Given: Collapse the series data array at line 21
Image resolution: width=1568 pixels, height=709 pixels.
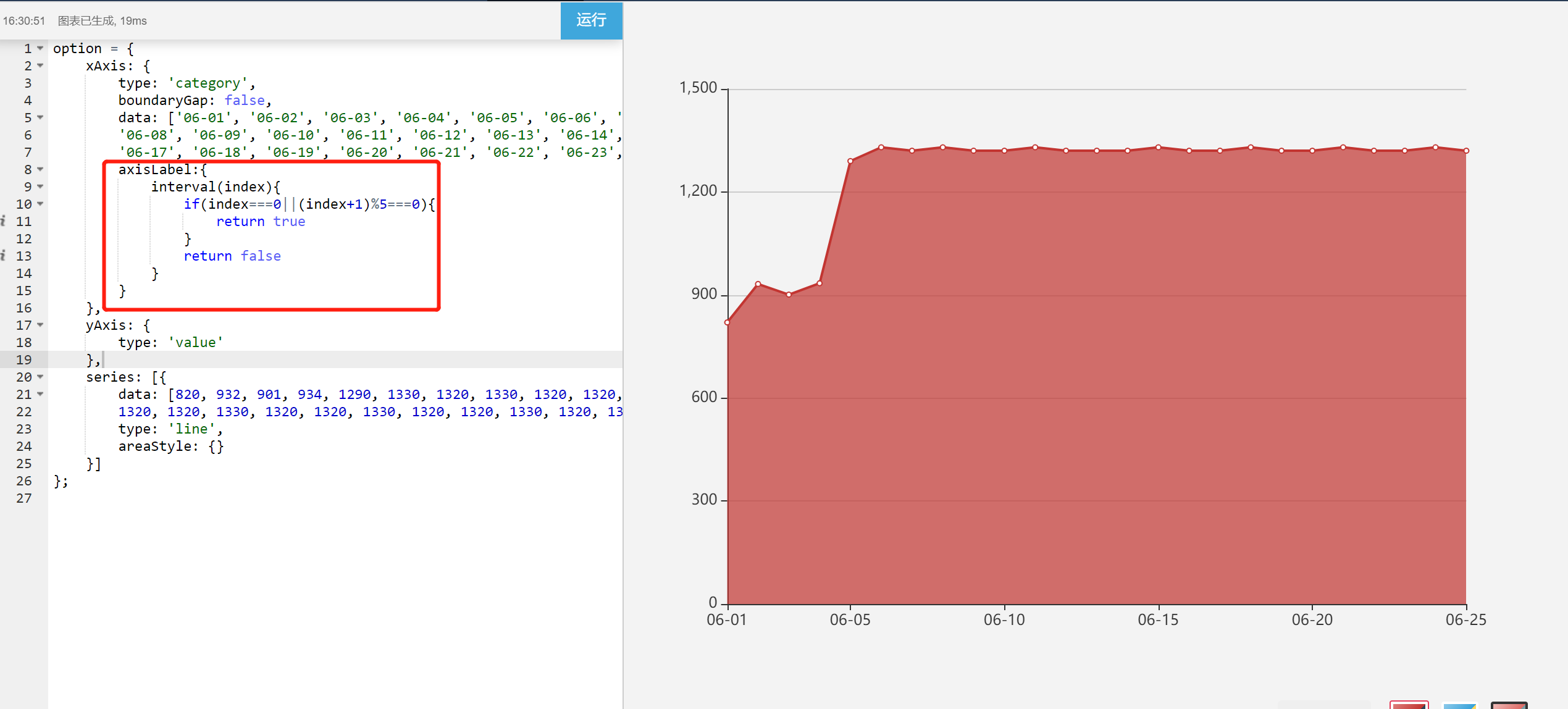Looking at the screenshot, I should coord(40,394).
